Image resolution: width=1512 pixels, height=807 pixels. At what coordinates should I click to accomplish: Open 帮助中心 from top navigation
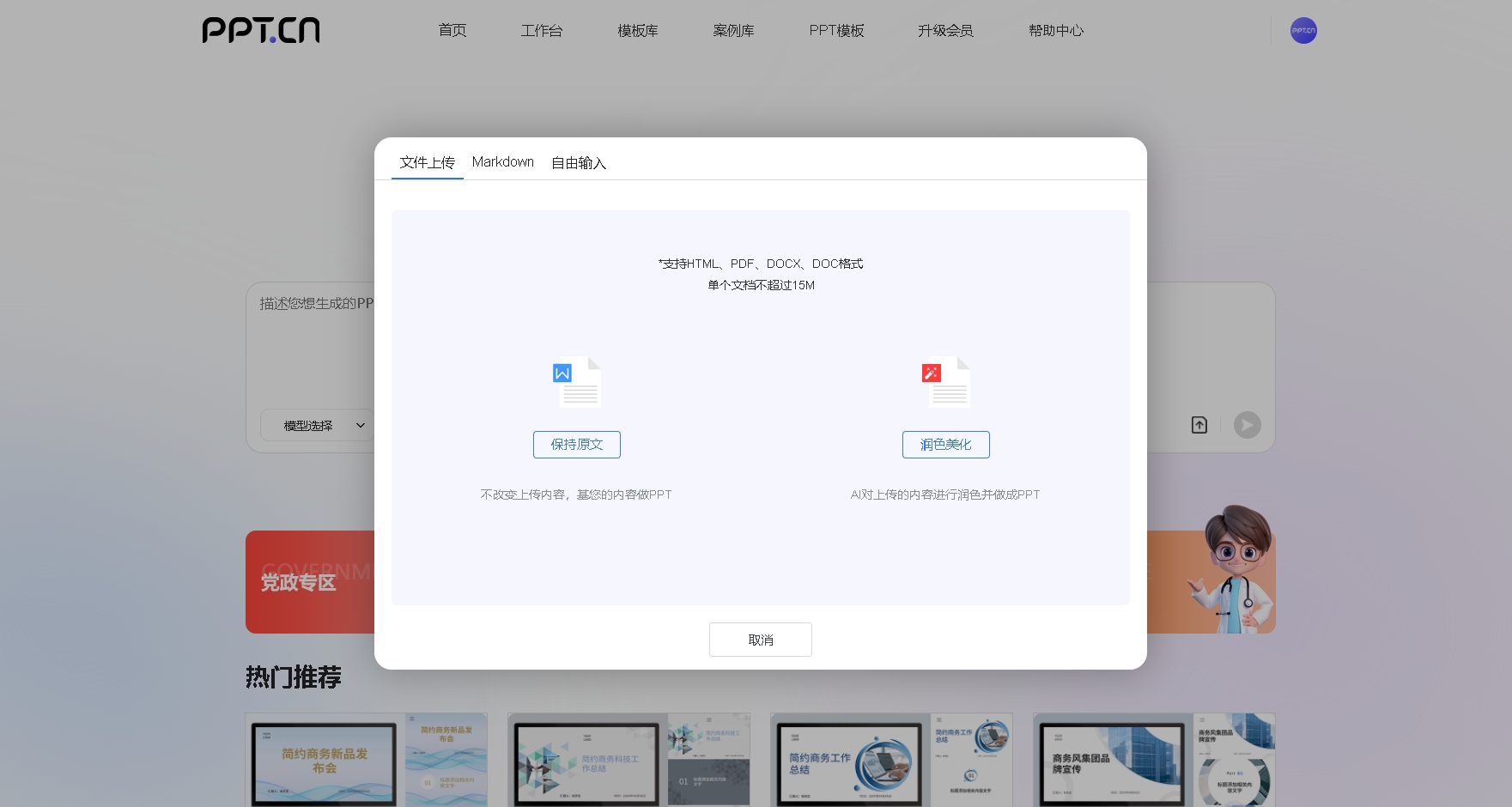pyautogui.click(x=1055, y=31)
